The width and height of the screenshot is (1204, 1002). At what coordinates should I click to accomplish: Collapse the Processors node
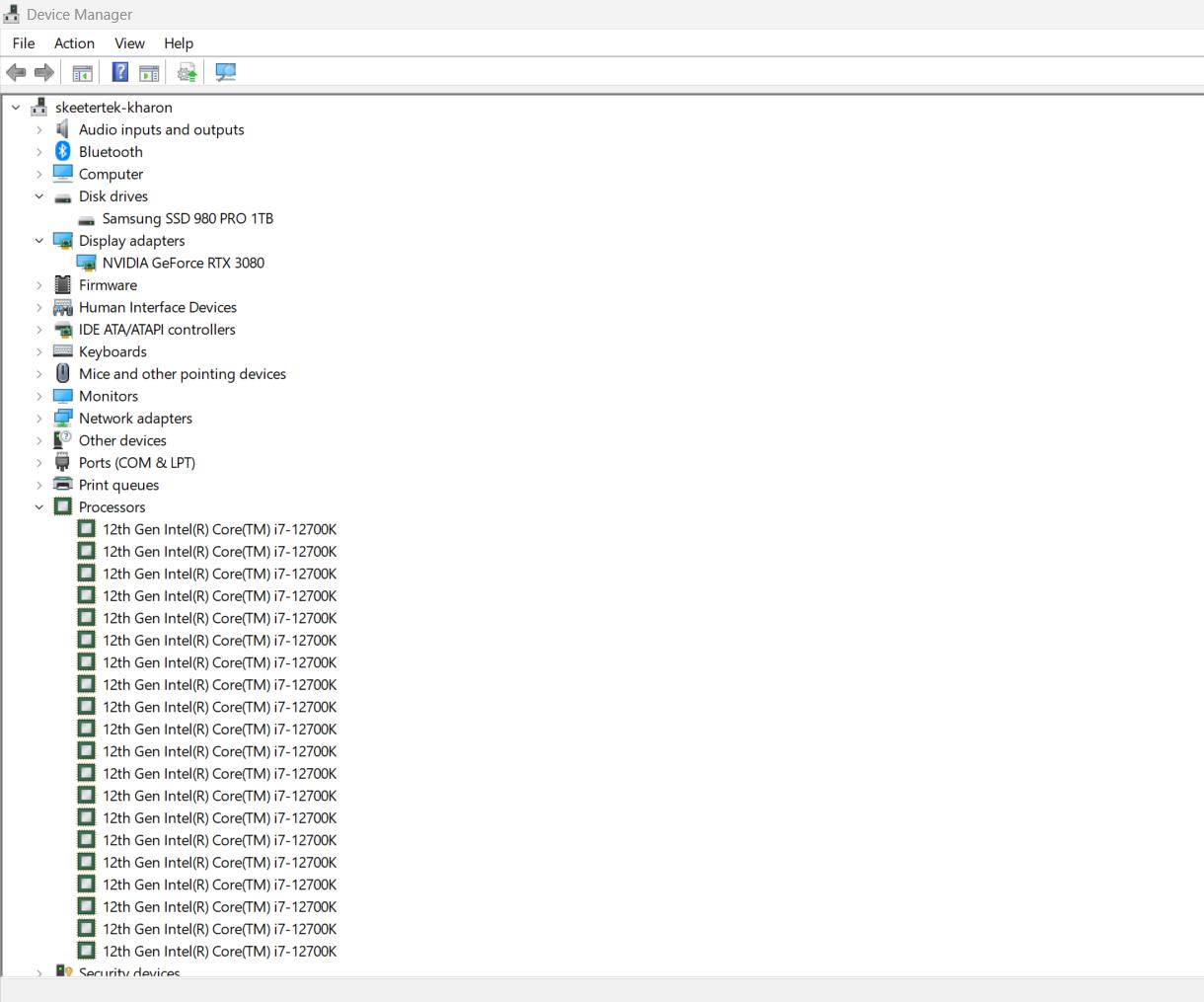click(x=39, y=506)
